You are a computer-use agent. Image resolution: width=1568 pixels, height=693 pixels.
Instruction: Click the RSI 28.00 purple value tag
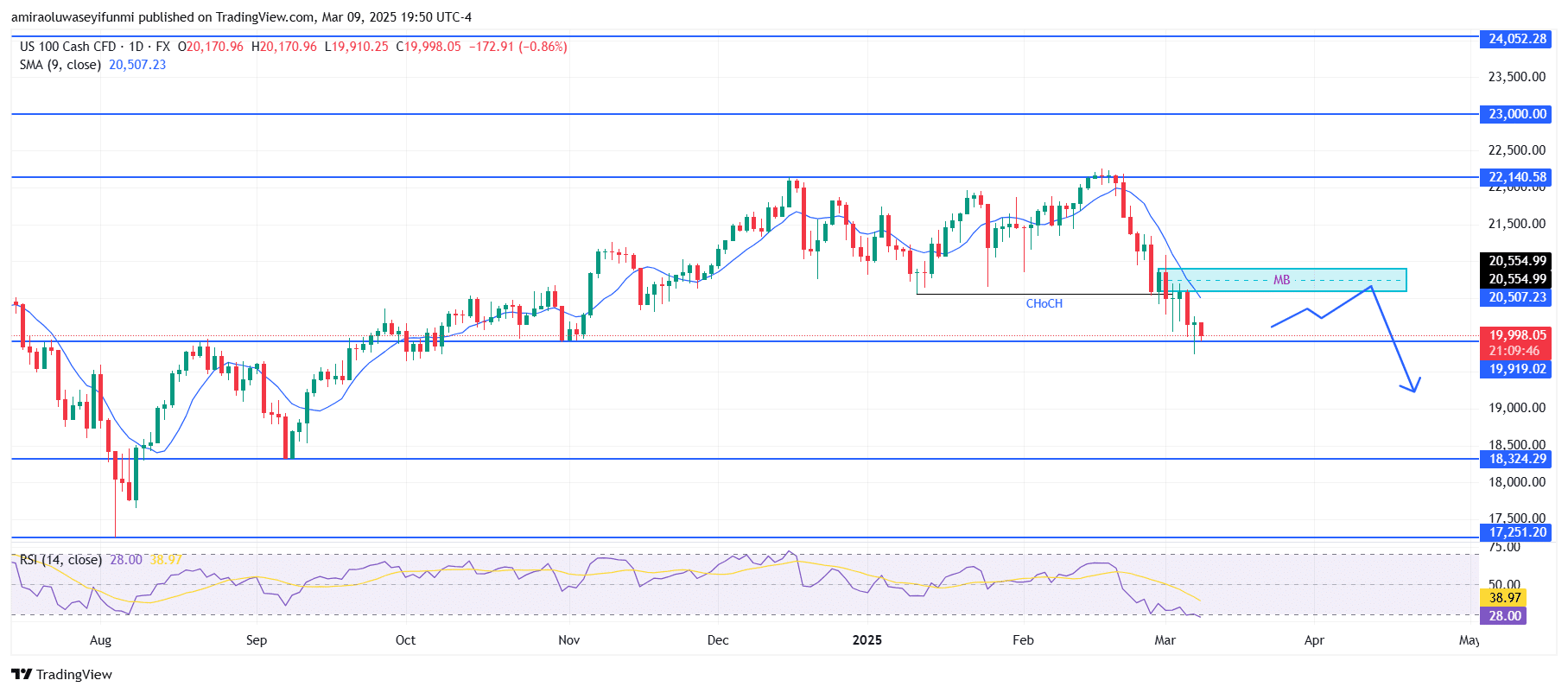click(x=1504, y=616)
